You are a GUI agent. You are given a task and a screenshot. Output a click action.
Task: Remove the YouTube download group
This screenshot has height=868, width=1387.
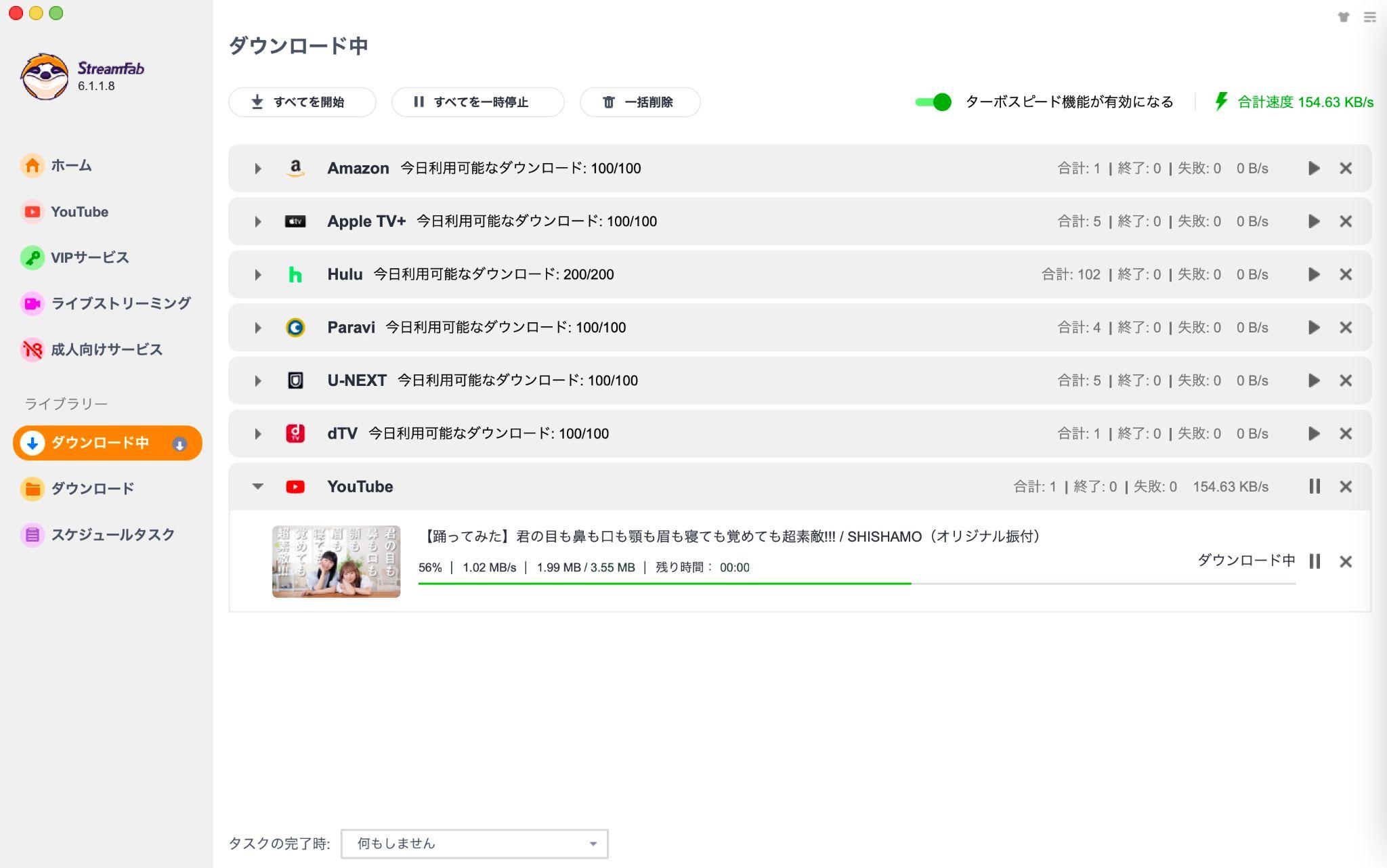pyautogui.click(x=1346, y=487)
